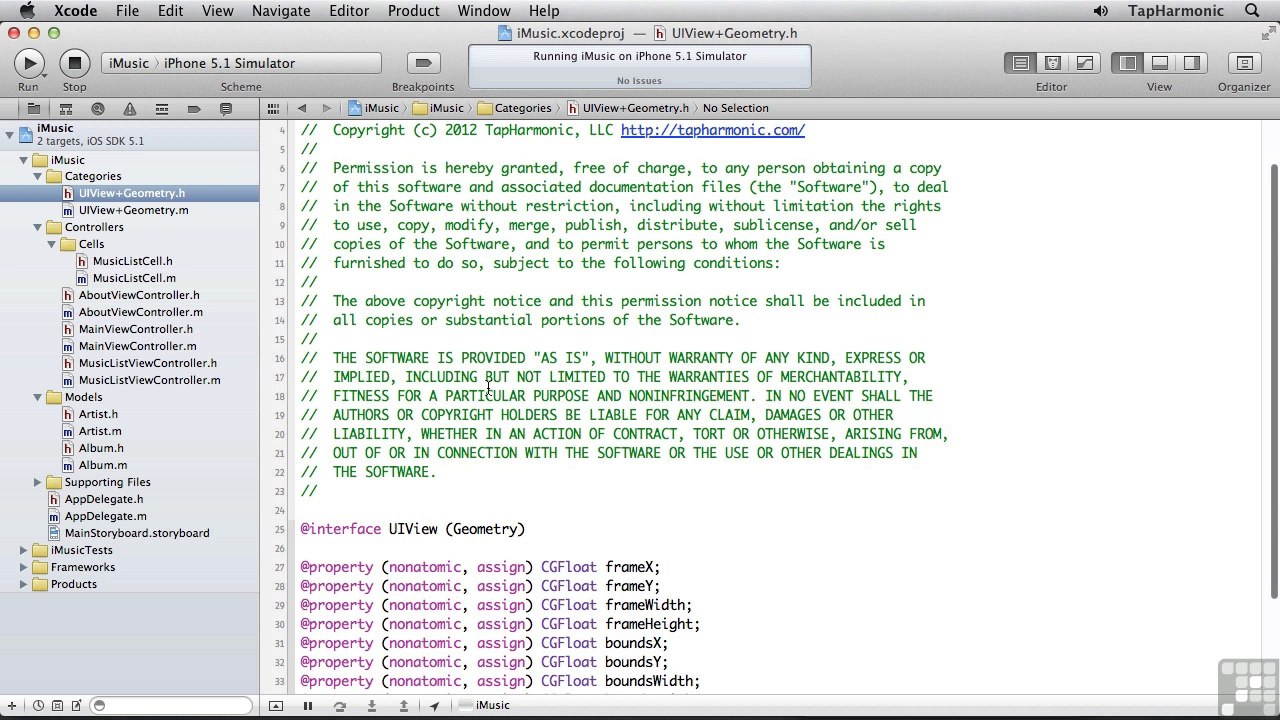This screenshot has height=720, width=1280.
Task: Select the Version editor view
Action: [x=1084, y=63]
